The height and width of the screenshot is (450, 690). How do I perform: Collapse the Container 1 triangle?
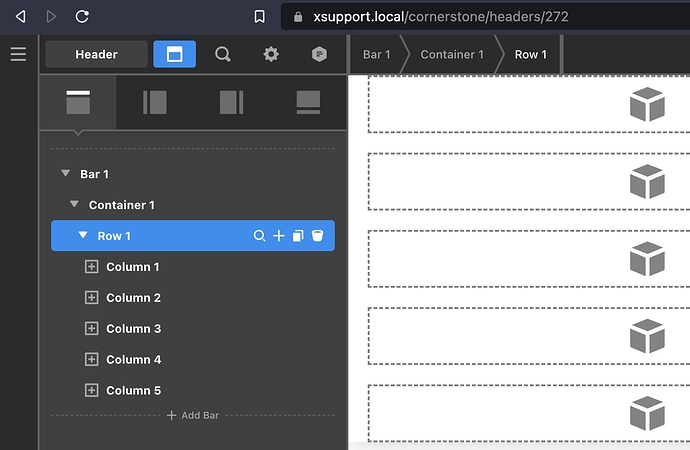tap(75, 205)
